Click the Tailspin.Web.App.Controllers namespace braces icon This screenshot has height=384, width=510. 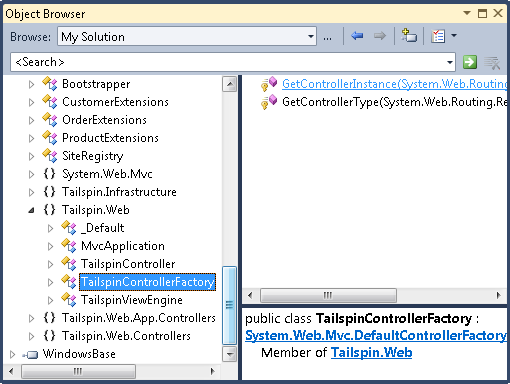point(49,318)
